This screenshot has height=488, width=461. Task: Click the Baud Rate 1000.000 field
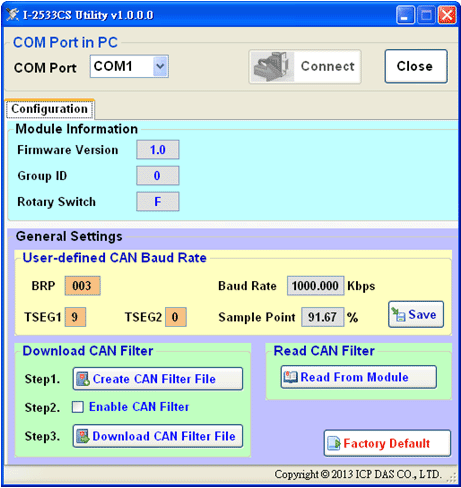click(315, 286)
